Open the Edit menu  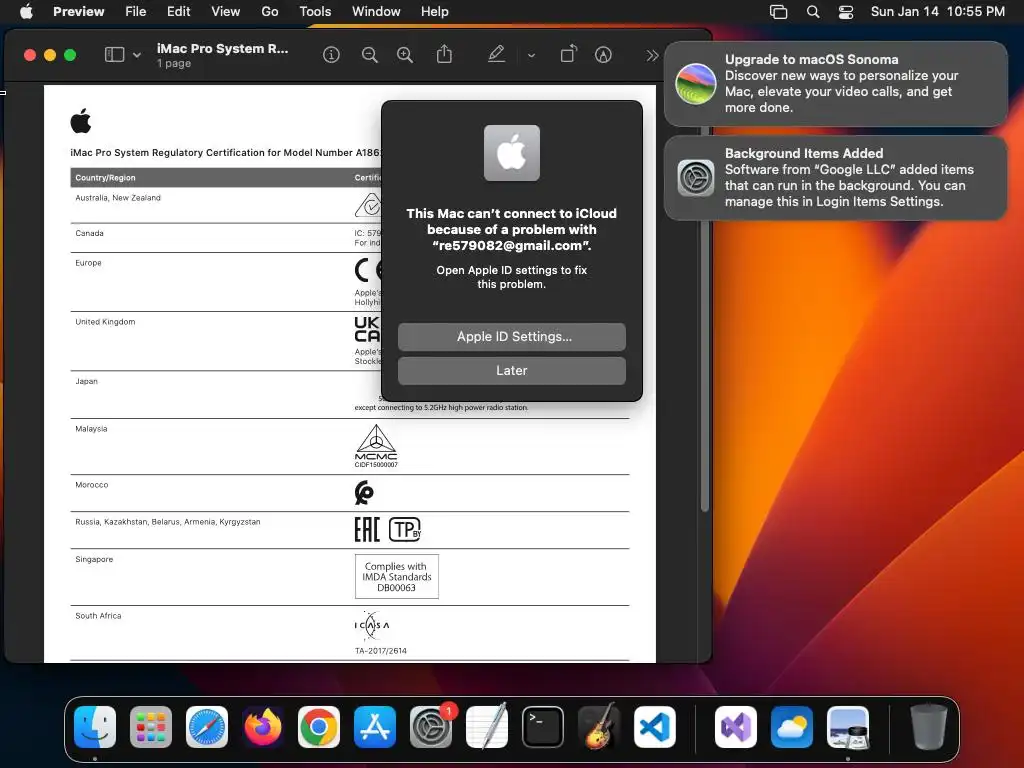[178, 11]
